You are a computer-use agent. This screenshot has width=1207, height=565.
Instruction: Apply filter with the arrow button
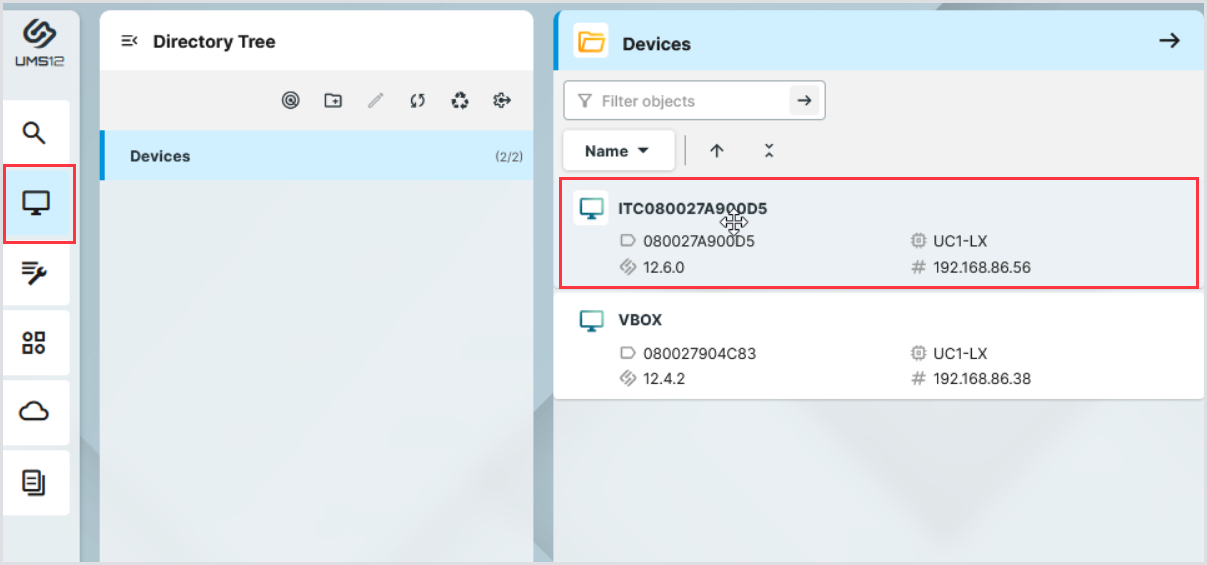804,100
